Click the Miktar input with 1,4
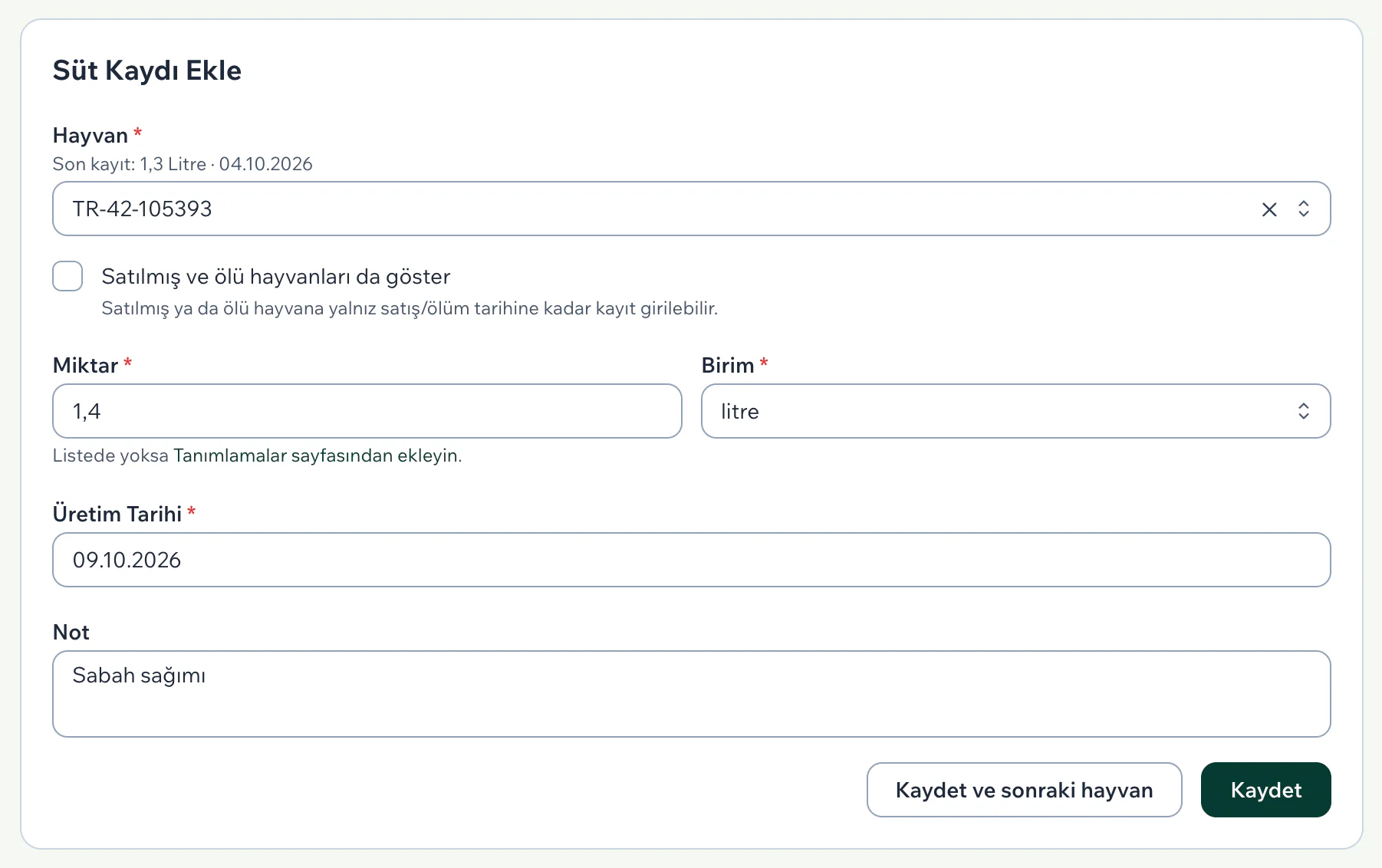Viewport: 1382px width, 868px height. tap(367, 411)
